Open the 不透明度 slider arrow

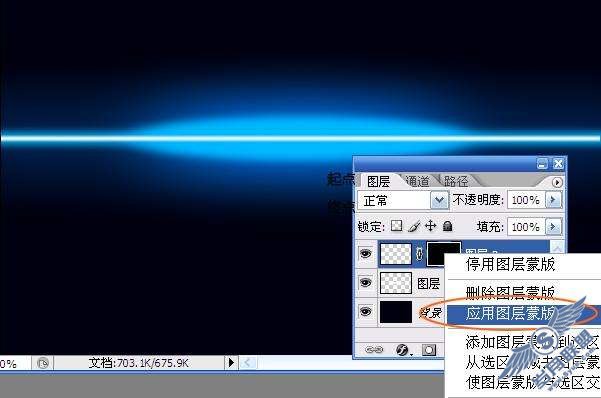click(553, 200)
